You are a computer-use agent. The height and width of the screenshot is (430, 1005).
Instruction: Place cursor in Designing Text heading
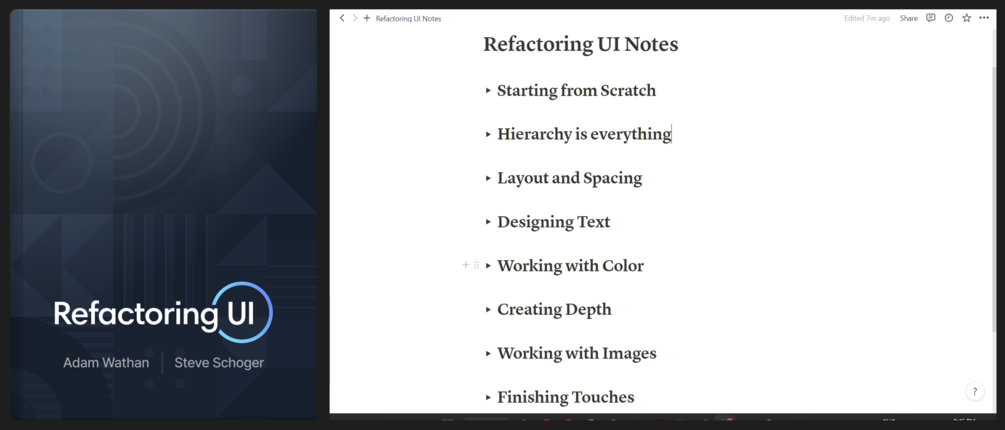pos(554,222)
